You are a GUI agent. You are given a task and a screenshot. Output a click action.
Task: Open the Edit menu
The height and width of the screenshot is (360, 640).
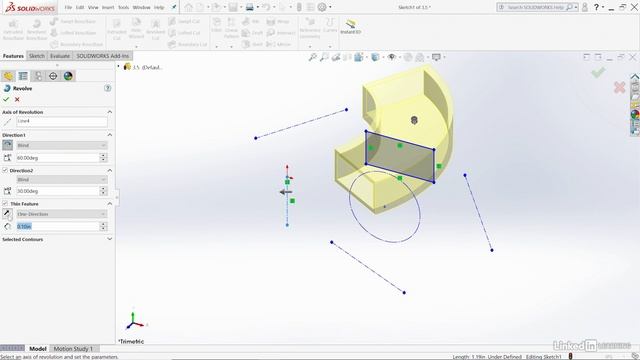(80, 7)
